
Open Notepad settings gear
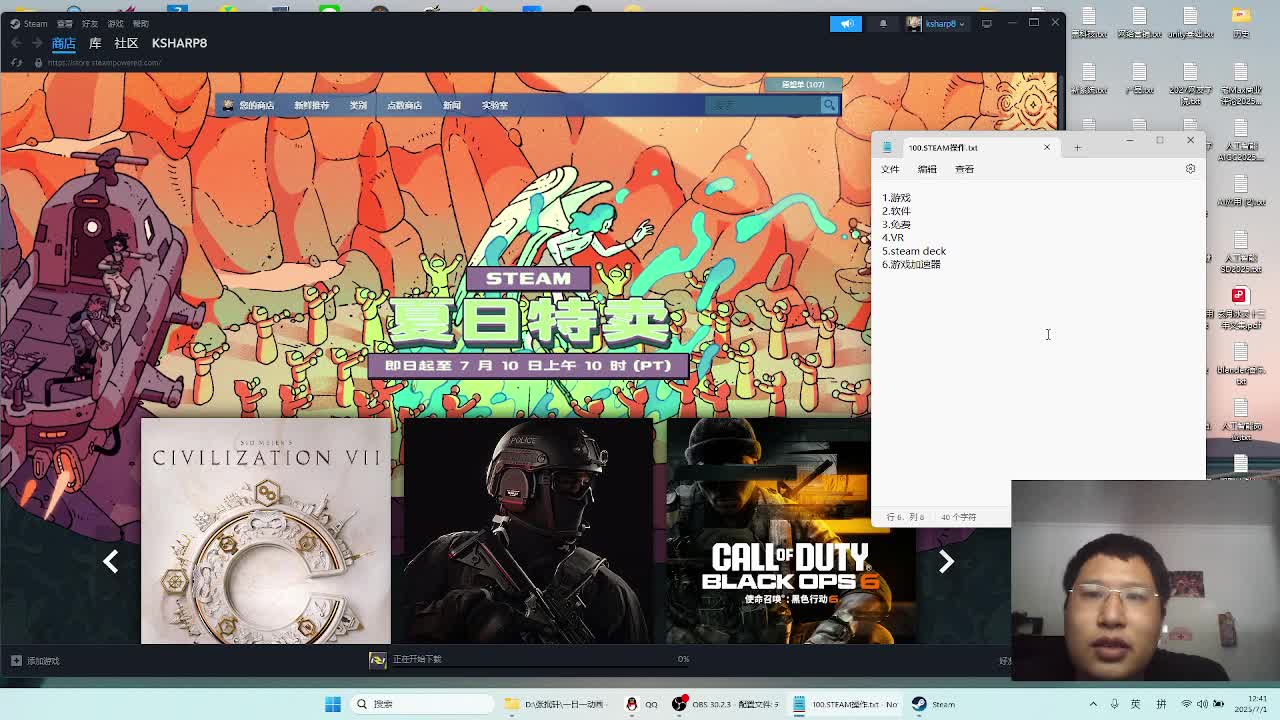1190,169
